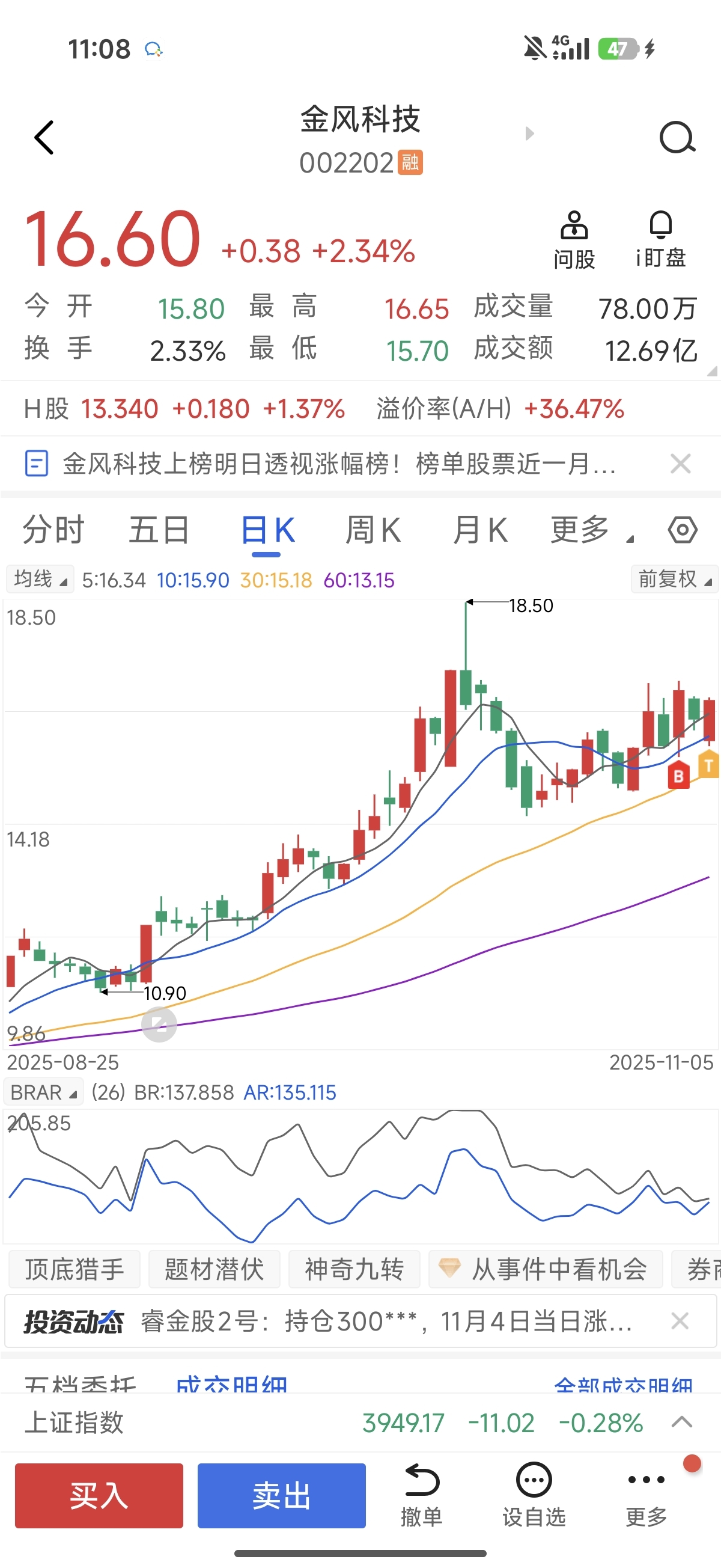
Task: Open stock search magnifier icon
Action: [677, 138]
